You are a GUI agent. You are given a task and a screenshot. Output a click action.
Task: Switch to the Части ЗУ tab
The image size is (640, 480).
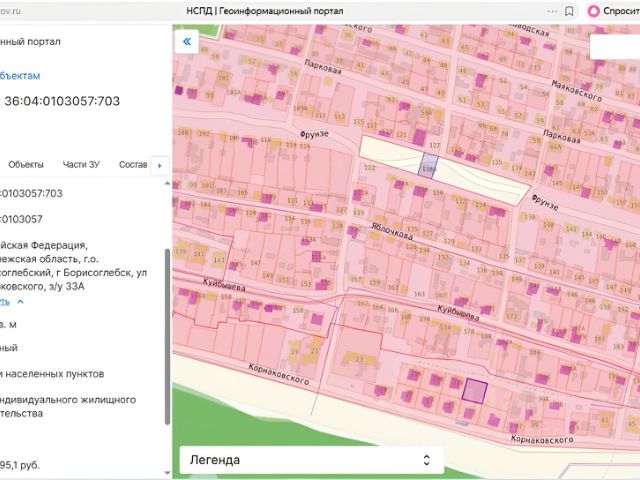coord(81,164)
